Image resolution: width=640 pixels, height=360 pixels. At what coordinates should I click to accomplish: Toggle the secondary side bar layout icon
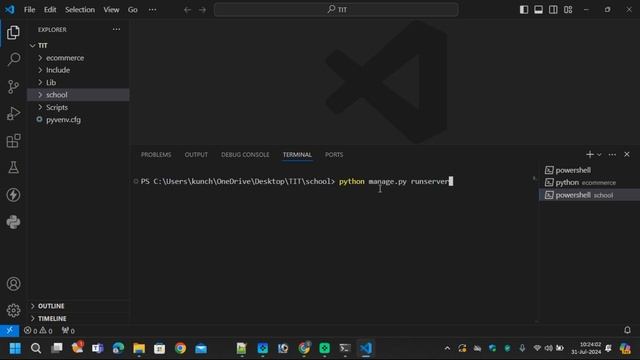(553, 9)
